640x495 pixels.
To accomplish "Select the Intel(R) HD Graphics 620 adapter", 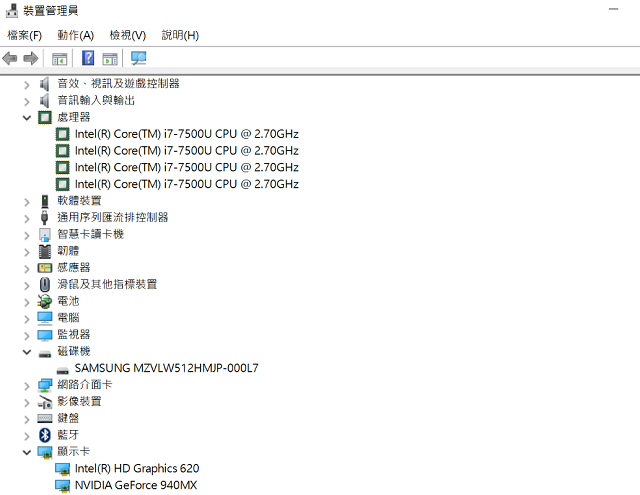I will coord(137,469).
